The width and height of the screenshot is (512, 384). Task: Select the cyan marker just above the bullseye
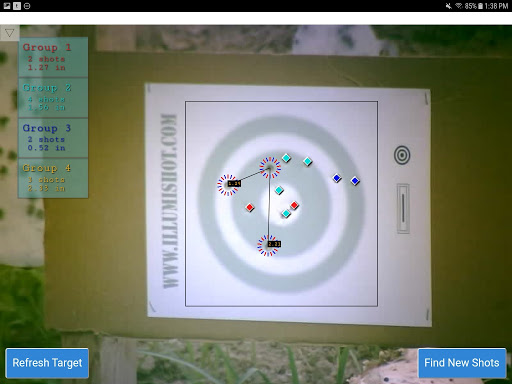click(279, 190)
